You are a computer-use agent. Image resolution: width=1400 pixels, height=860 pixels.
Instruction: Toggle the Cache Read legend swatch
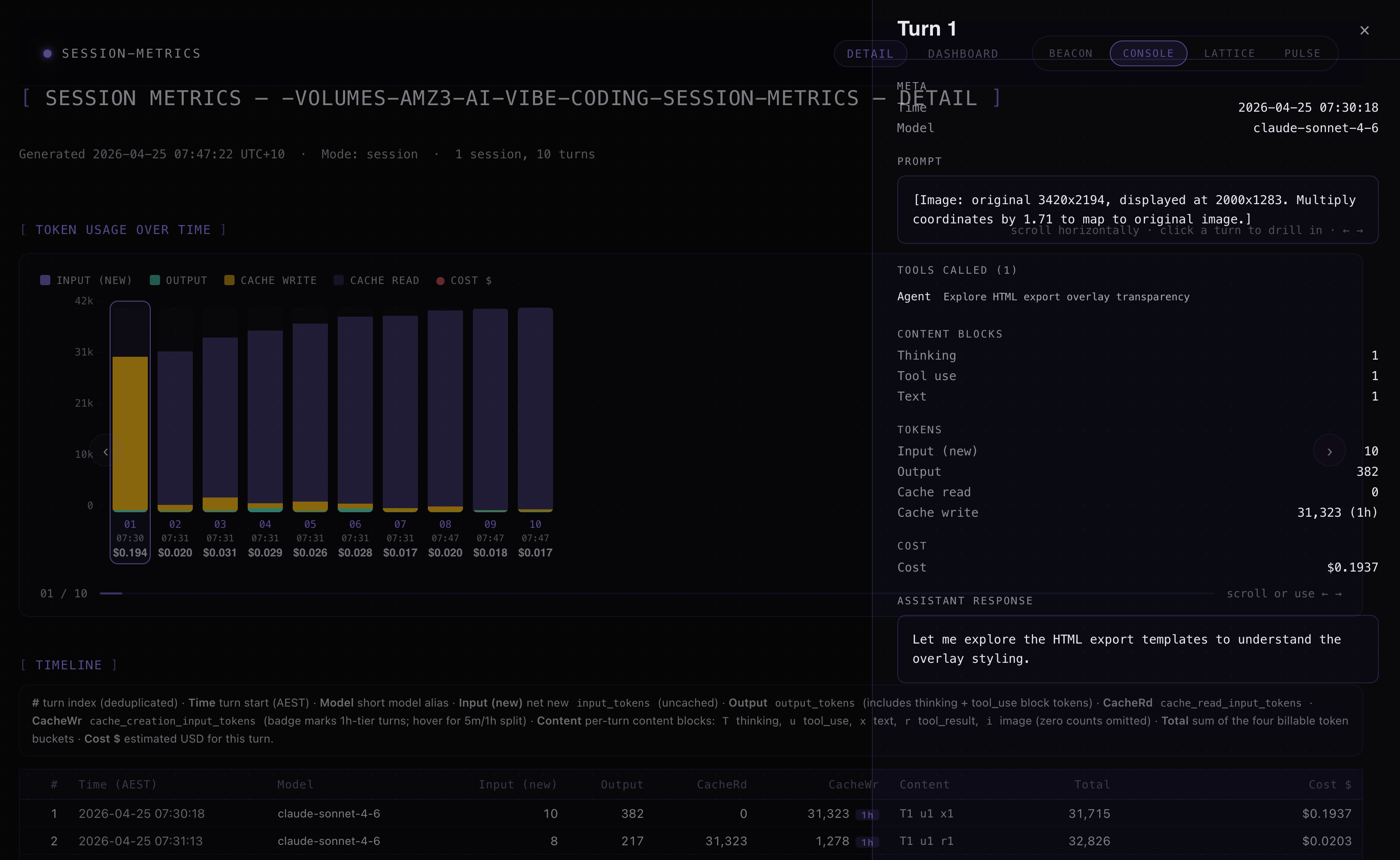click(x=339, y=280)
